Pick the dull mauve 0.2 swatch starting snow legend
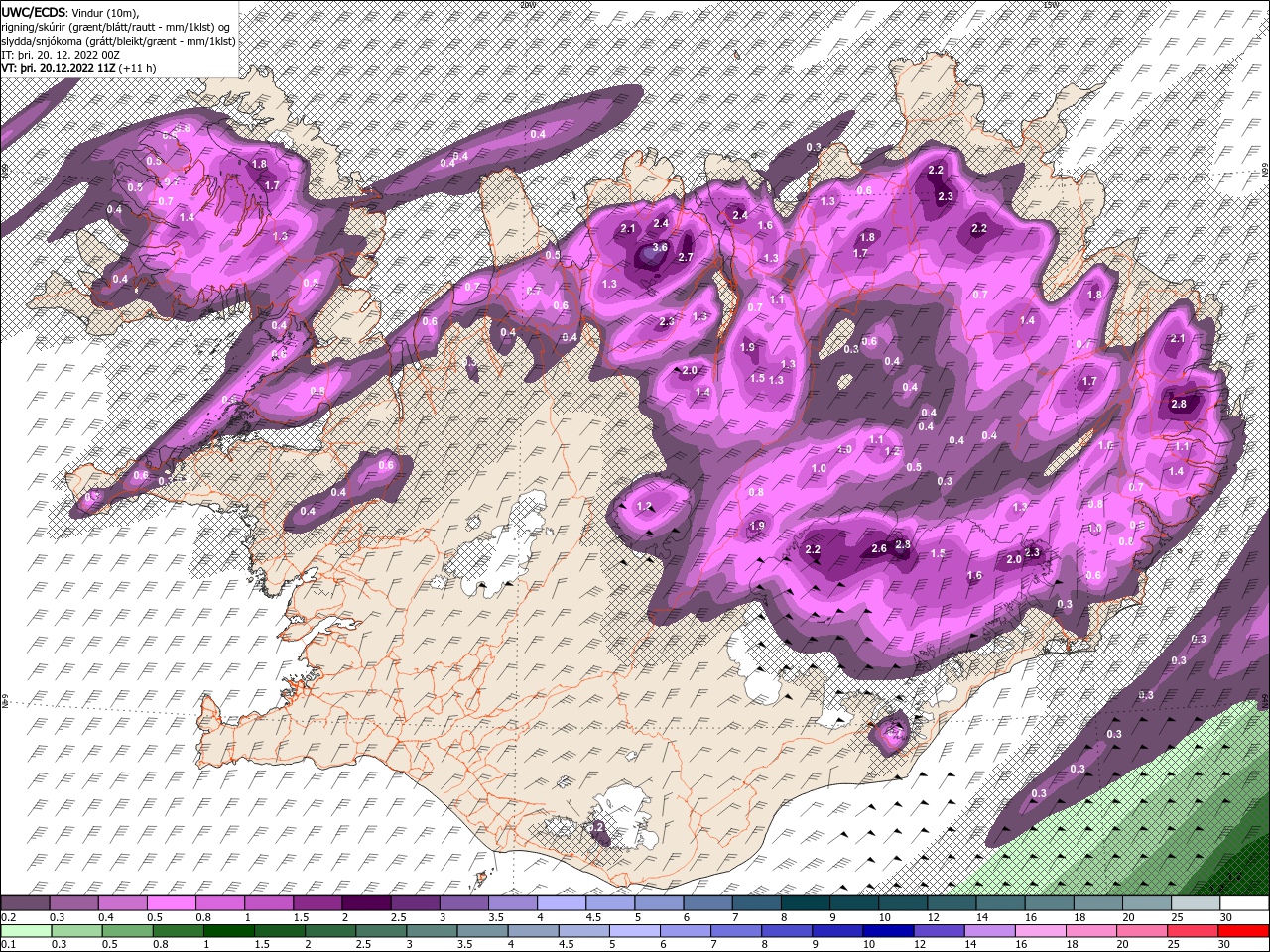 click(25, 903)
